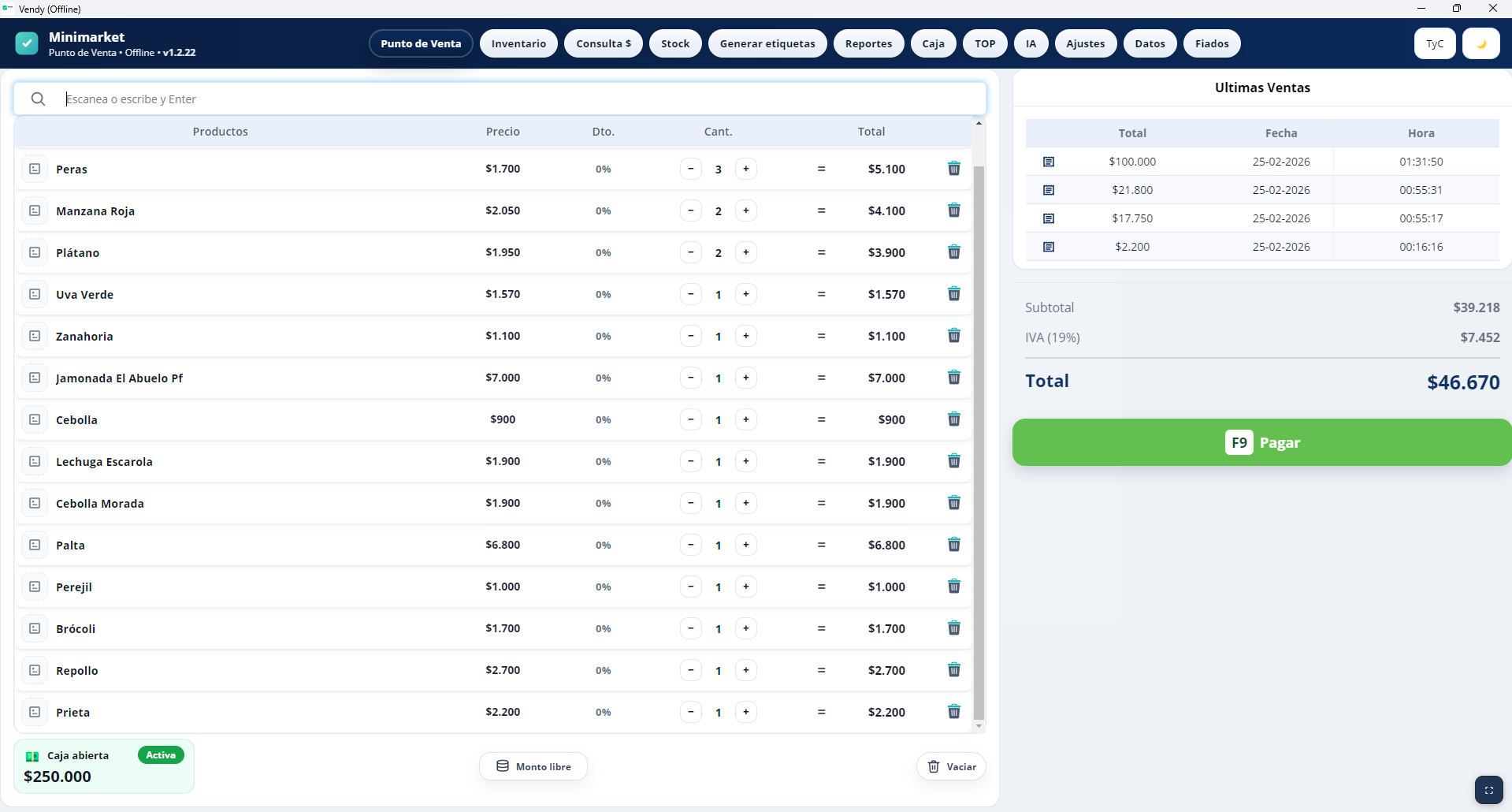The image size is (1512, 812).
Task: Toggle dark mode with moon button
Action: coord(1480,44)
